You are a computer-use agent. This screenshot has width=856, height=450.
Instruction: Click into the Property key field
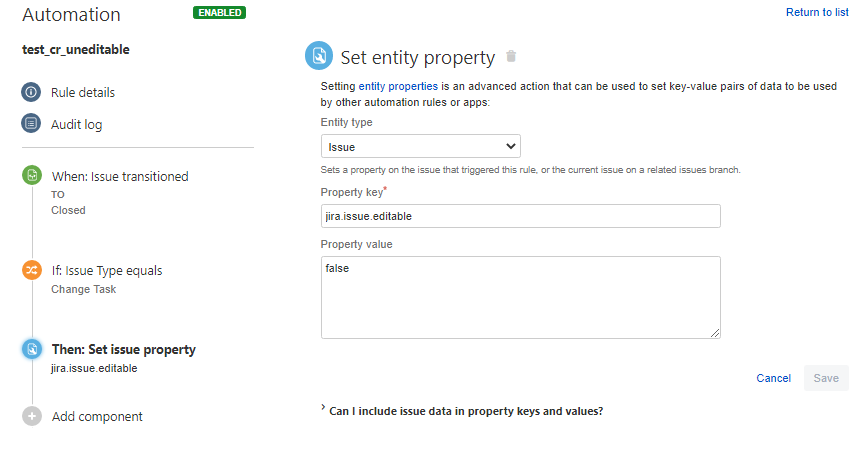click(520, 216)
